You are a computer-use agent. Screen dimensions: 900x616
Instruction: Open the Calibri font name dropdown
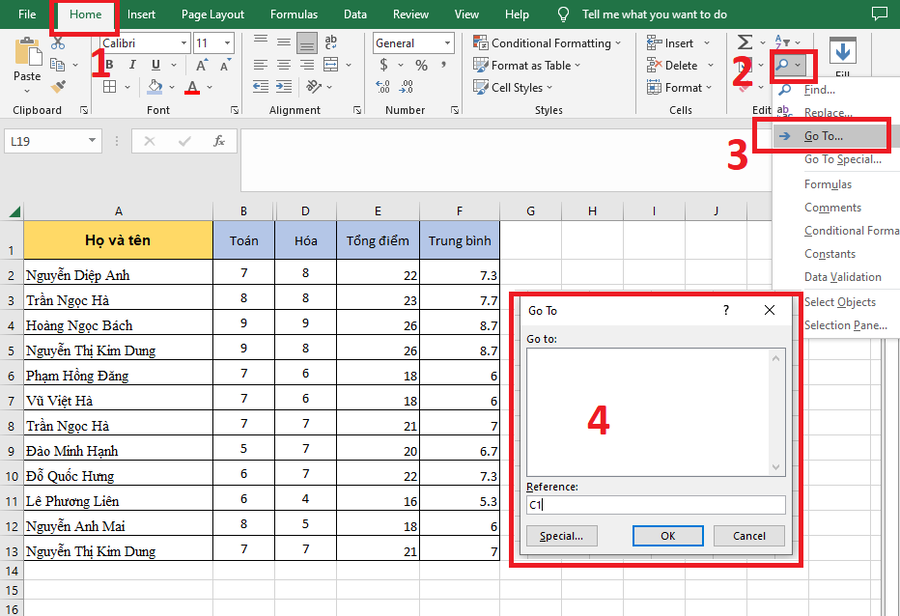[x=184, y=43]
